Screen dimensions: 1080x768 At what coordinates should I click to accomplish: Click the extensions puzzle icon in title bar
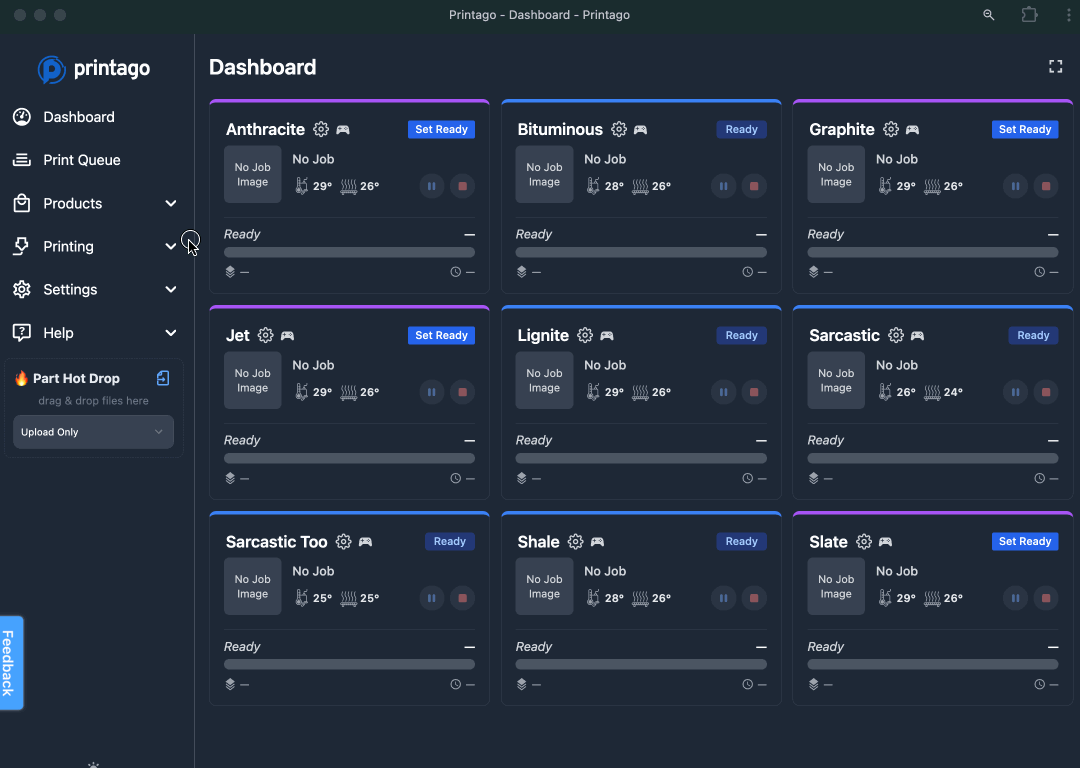click(x=1029, y=15)
